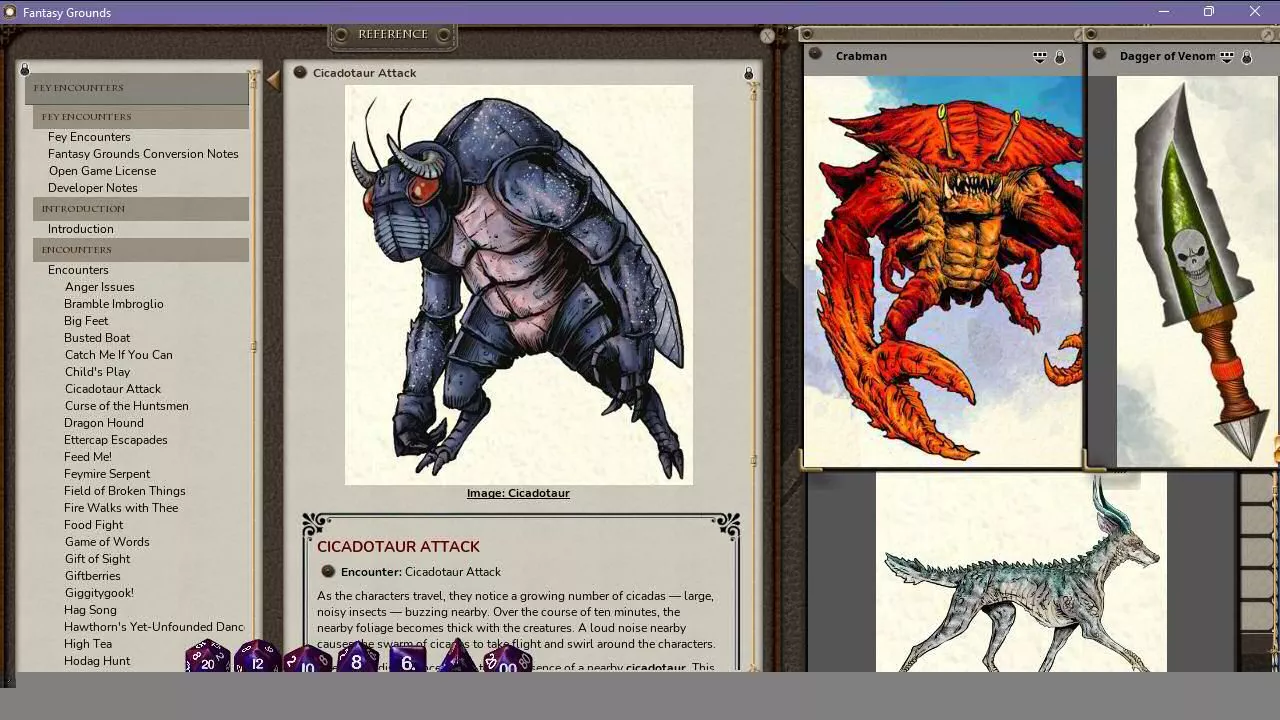
Task: Open the Big Feet encounter
Action: tap(86, 321)
